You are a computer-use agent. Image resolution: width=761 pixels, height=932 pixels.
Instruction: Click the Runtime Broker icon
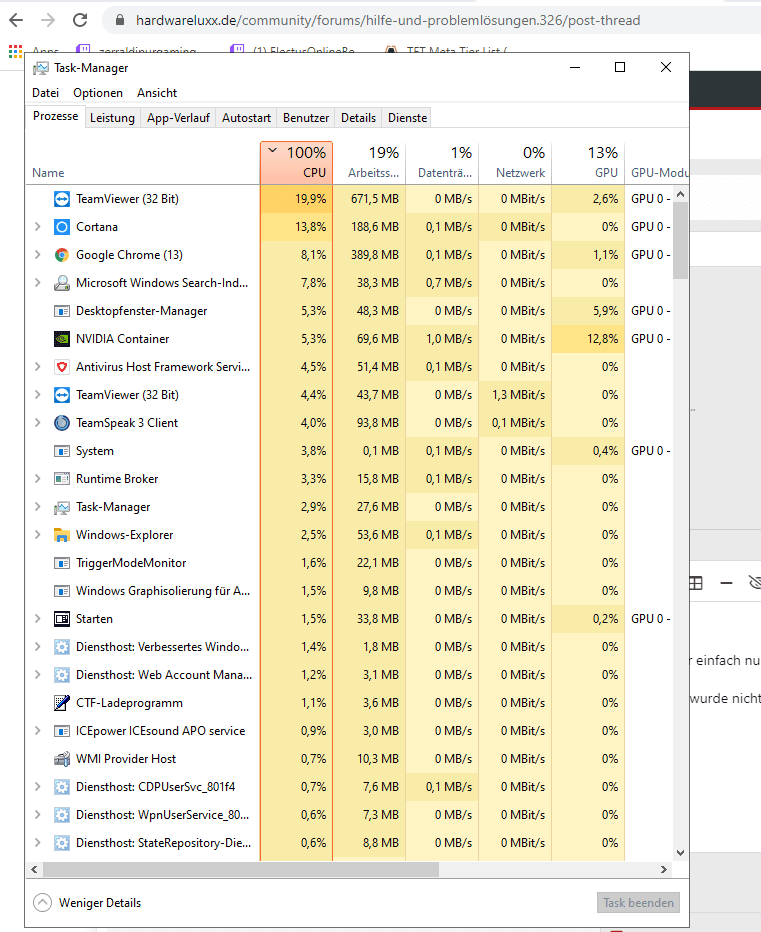(x=62, y=479)
